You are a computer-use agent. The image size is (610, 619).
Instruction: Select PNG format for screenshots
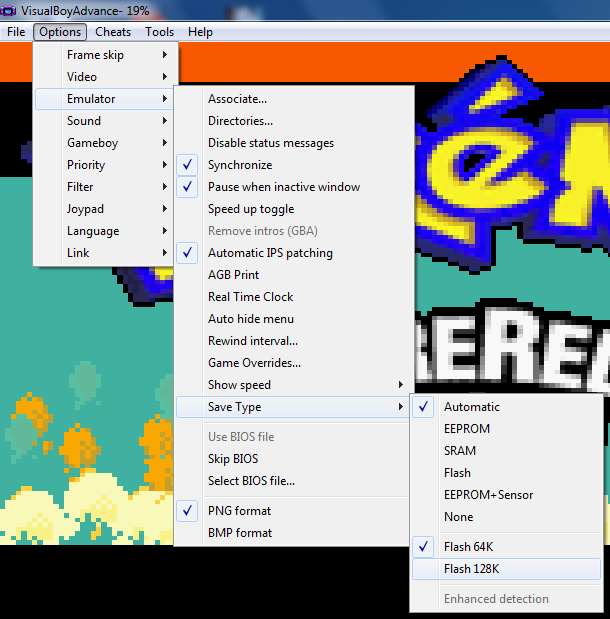[293, 511]
